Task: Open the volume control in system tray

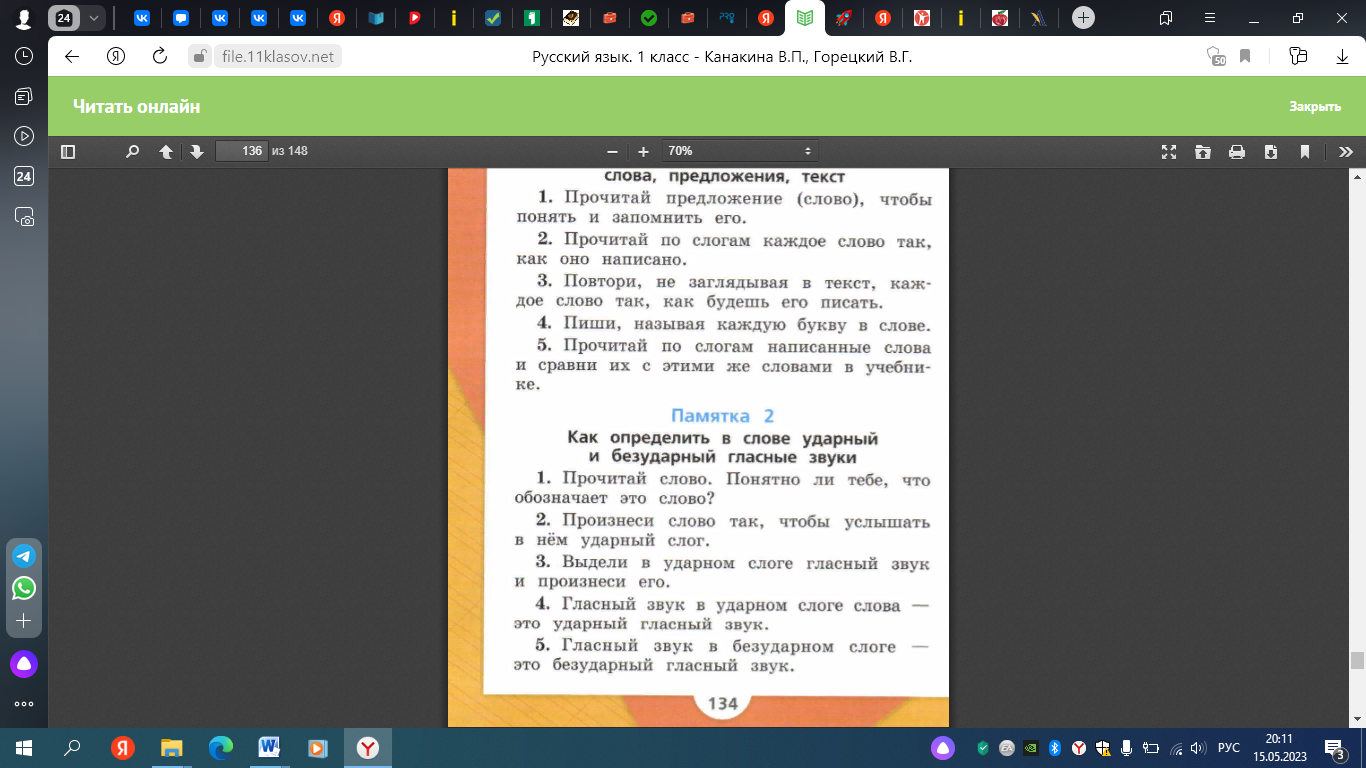Action: point(1199,748)
